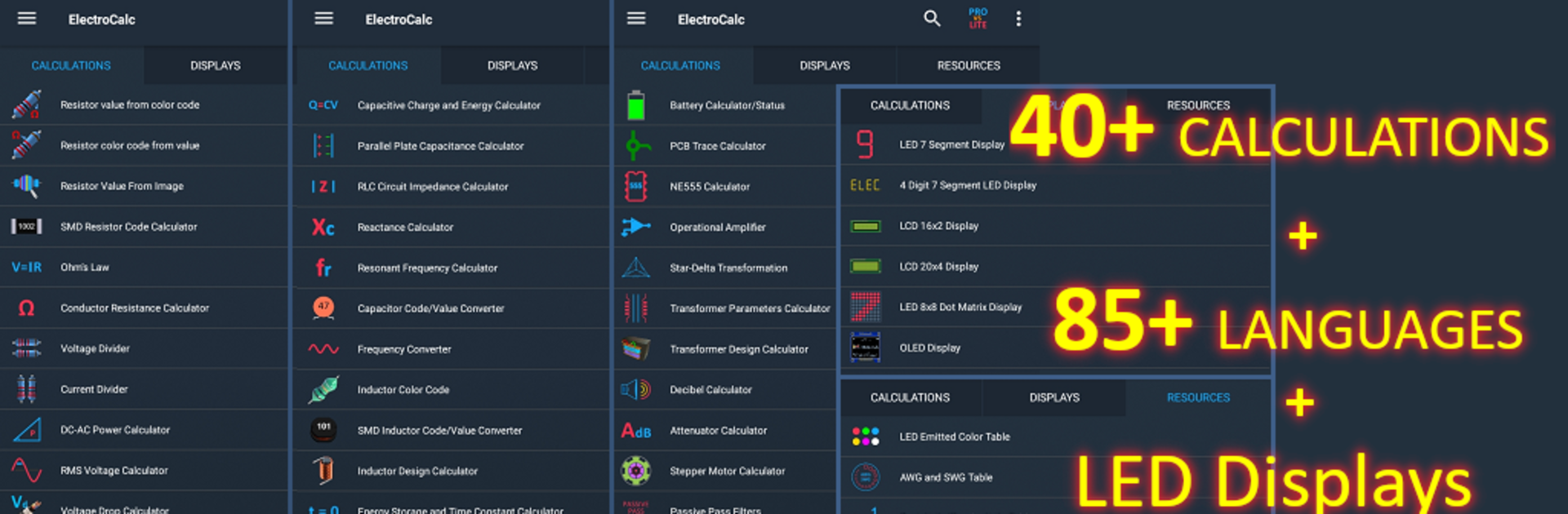Click the LED 7 Segment Display icon
1568x514 pixels.
[x=865, y=144]
